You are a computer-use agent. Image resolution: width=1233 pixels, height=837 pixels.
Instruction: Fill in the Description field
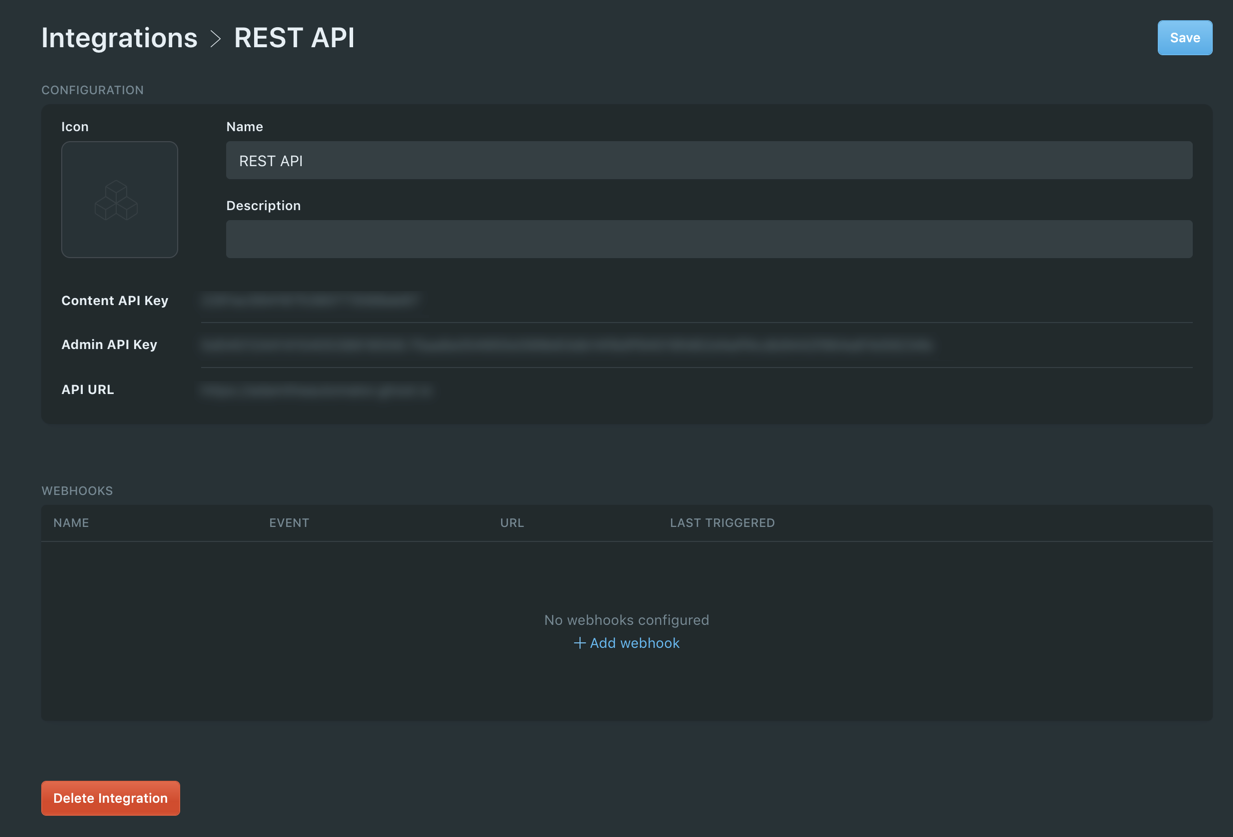coord(708,239)
